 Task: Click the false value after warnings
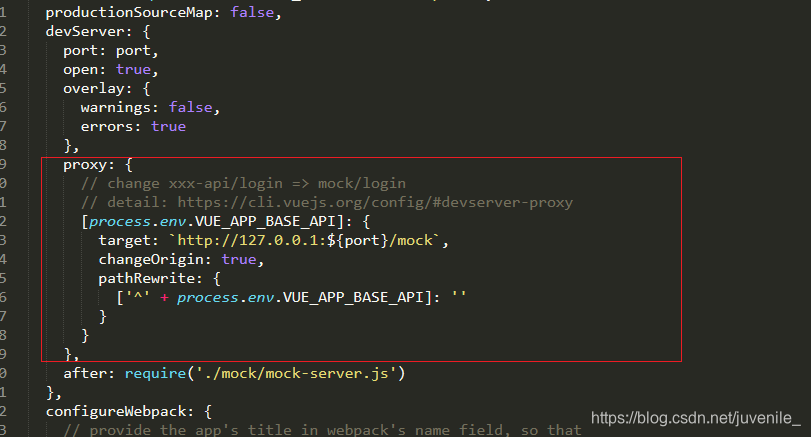click(x=190, y=107)
